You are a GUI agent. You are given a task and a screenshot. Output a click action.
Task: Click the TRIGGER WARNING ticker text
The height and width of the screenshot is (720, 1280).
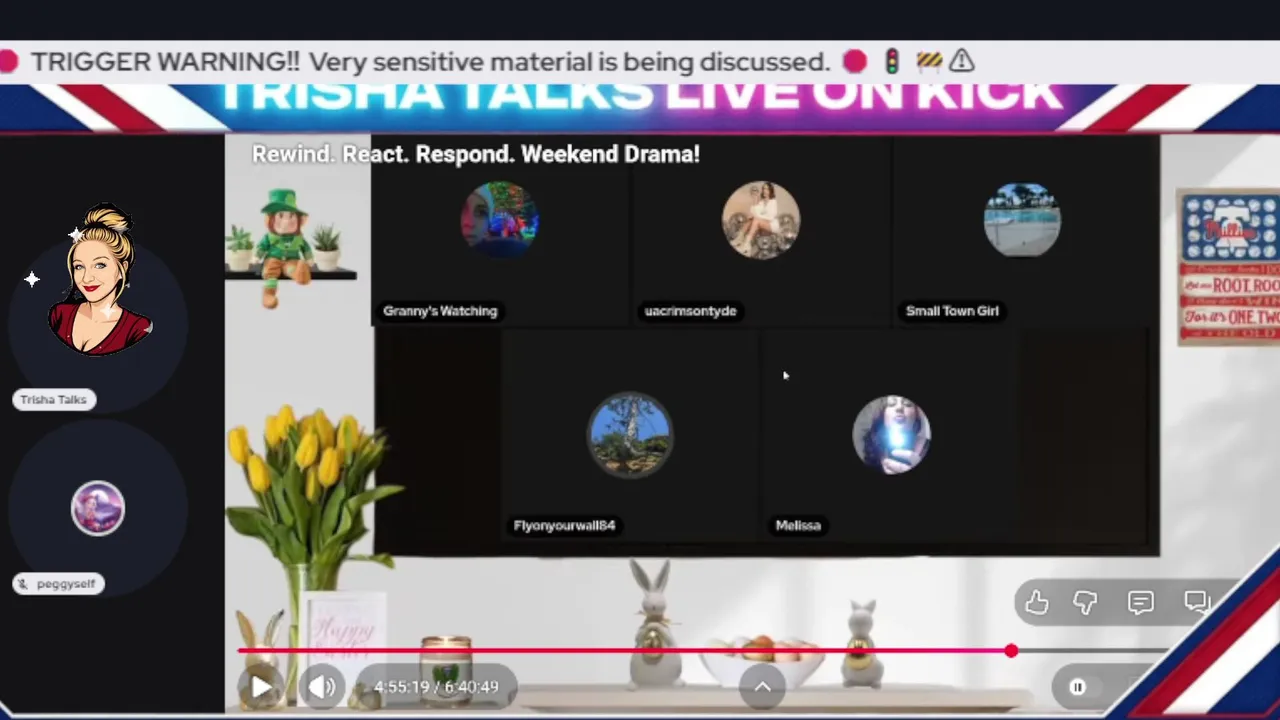430,62
